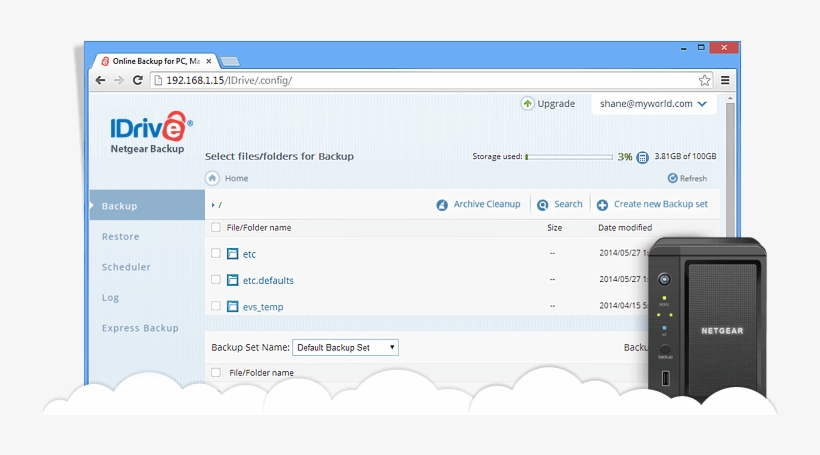Sort by File/Folder name column header
This screenshot has width=820, height=455.
coord(259,228)
